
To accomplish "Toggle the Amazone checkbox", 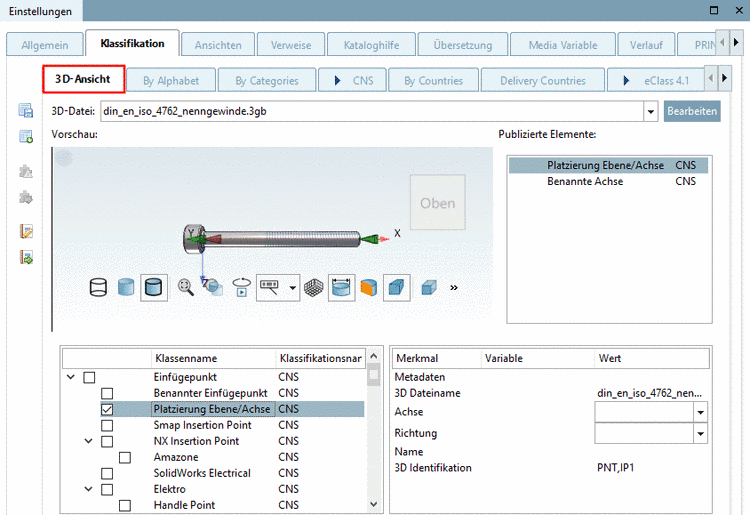I will pos(125,458).
